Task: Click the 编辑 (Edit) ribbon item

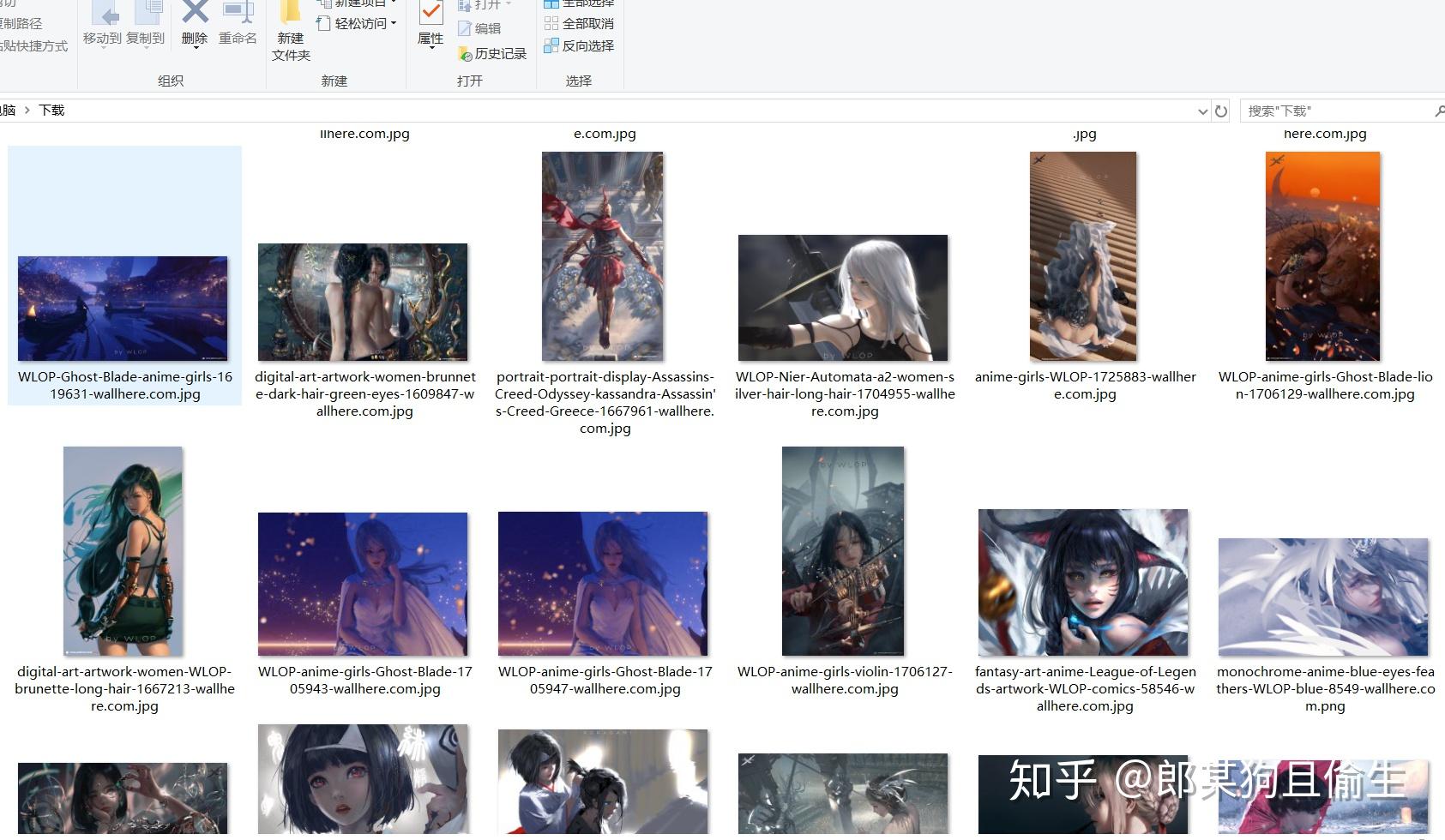Action: [480, 28]
